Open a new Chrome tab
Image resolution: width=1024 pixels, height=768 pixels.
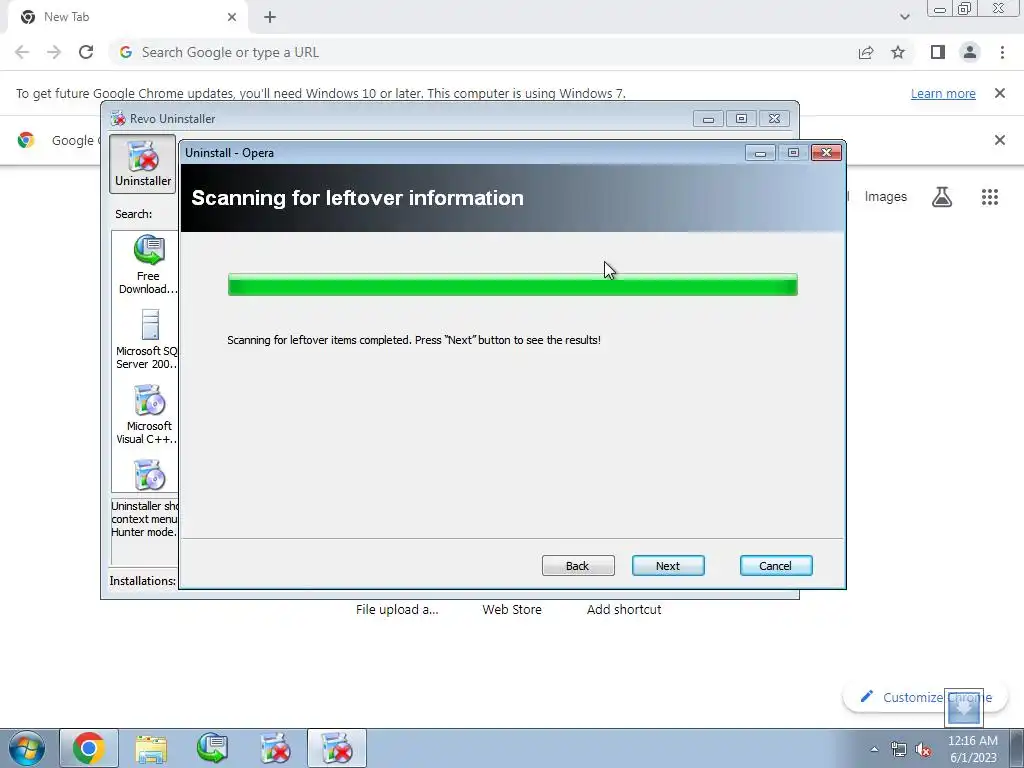click(270, 17)
